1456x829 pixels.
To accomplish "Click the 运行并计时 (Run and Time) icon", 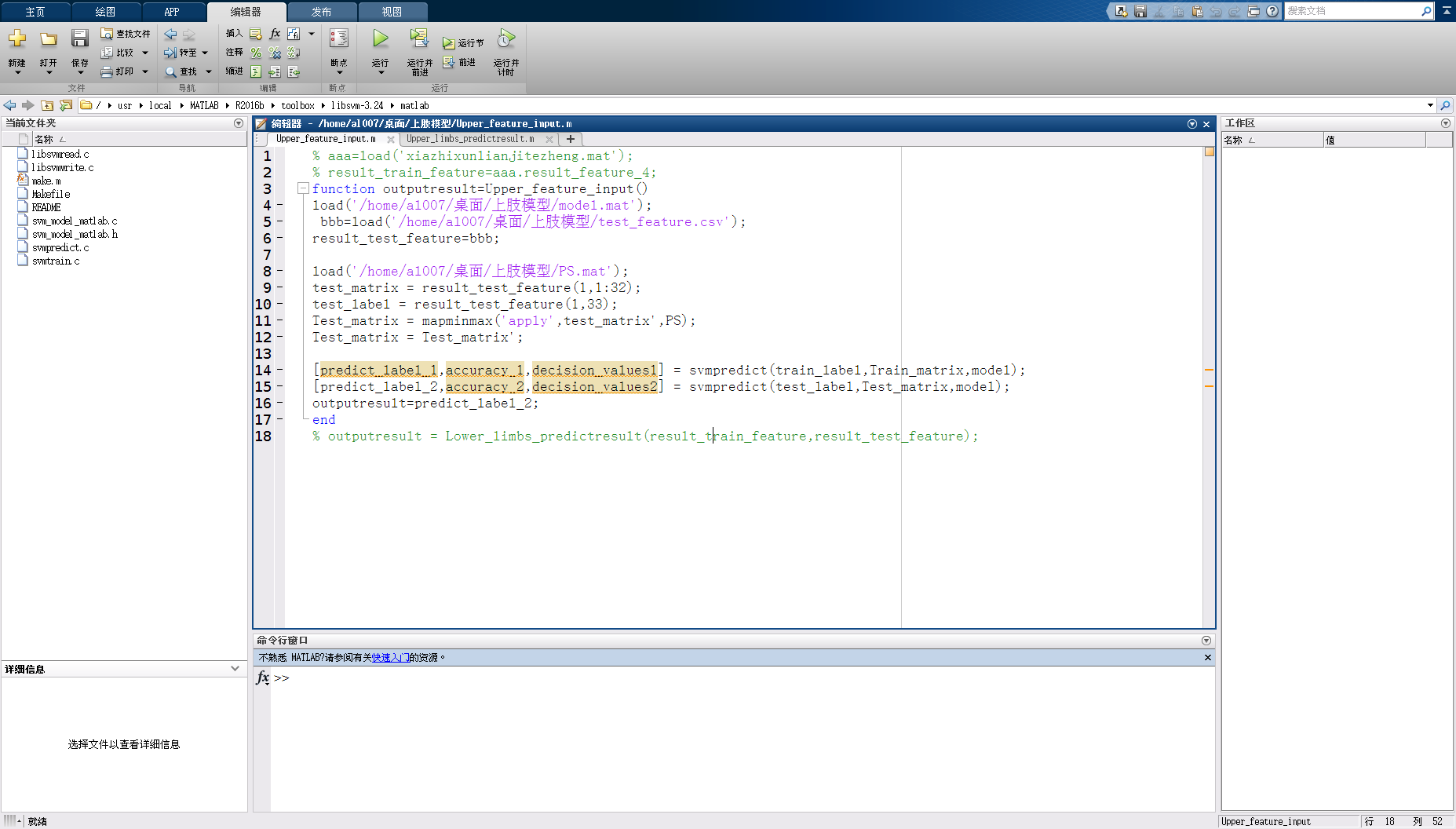I will (x=506, y=38).
